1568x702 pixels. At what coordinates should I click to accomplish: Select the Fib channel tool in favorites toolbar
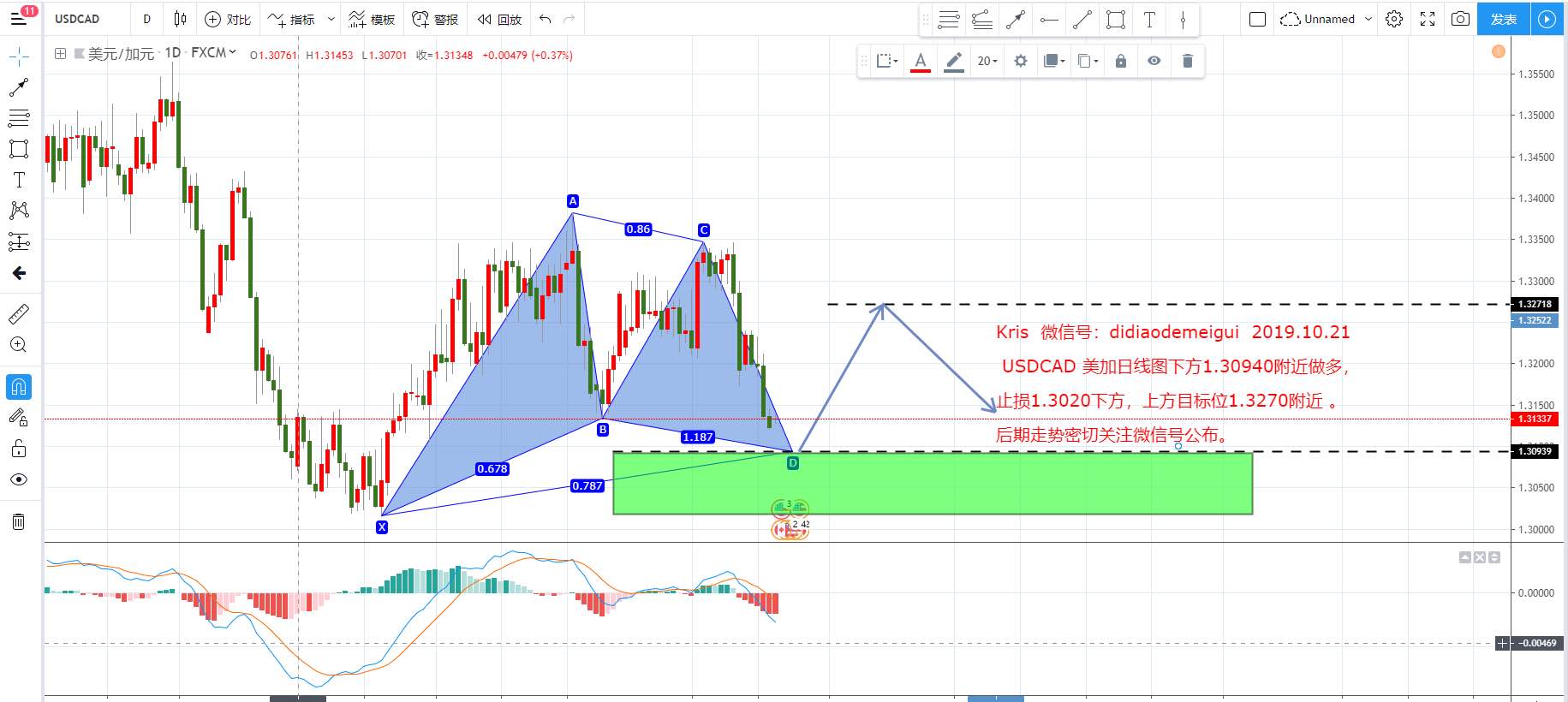(x=982, y=20)
